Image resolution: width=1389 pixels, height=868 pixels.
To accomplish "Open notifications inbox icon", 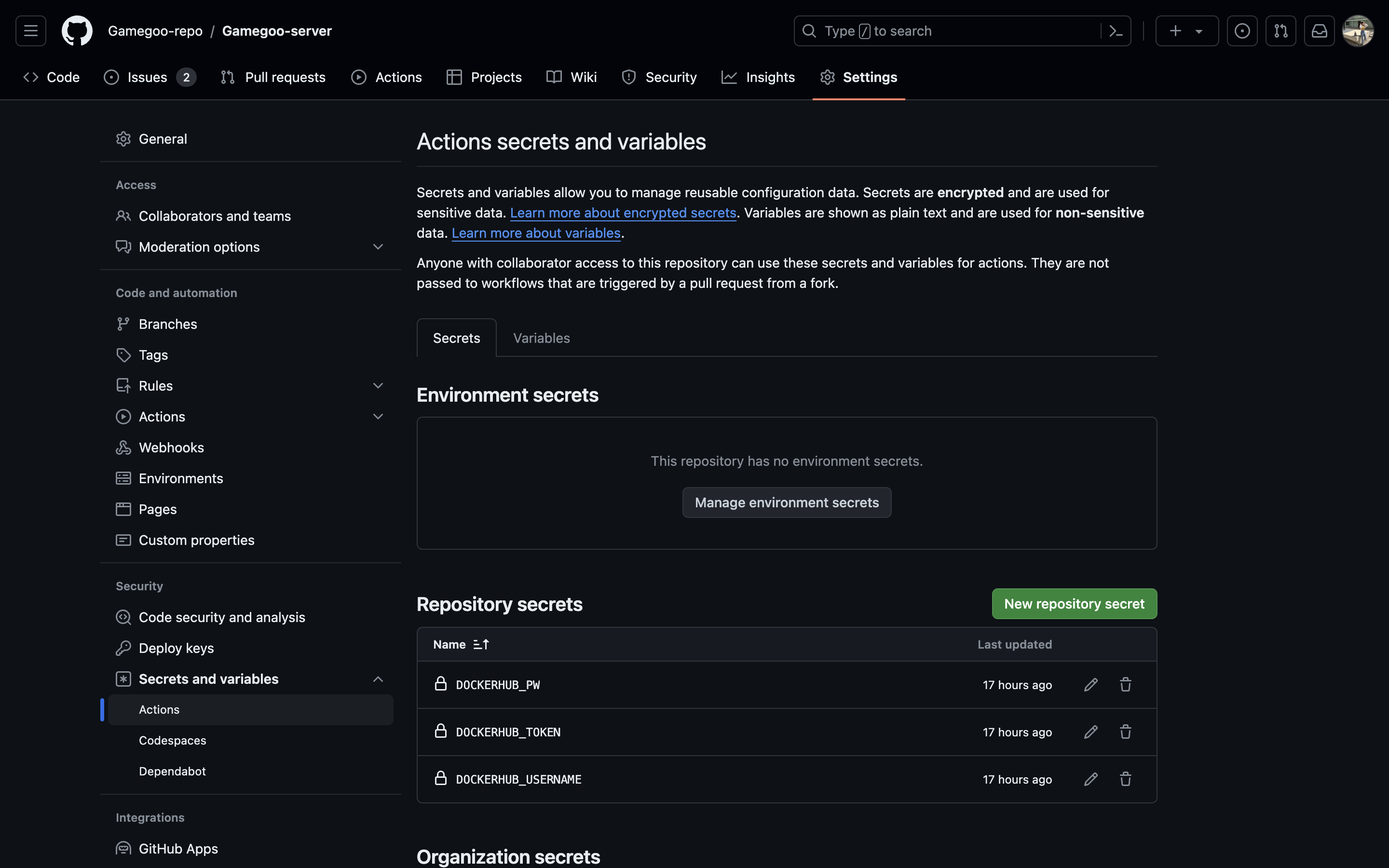I will 1319,31.
